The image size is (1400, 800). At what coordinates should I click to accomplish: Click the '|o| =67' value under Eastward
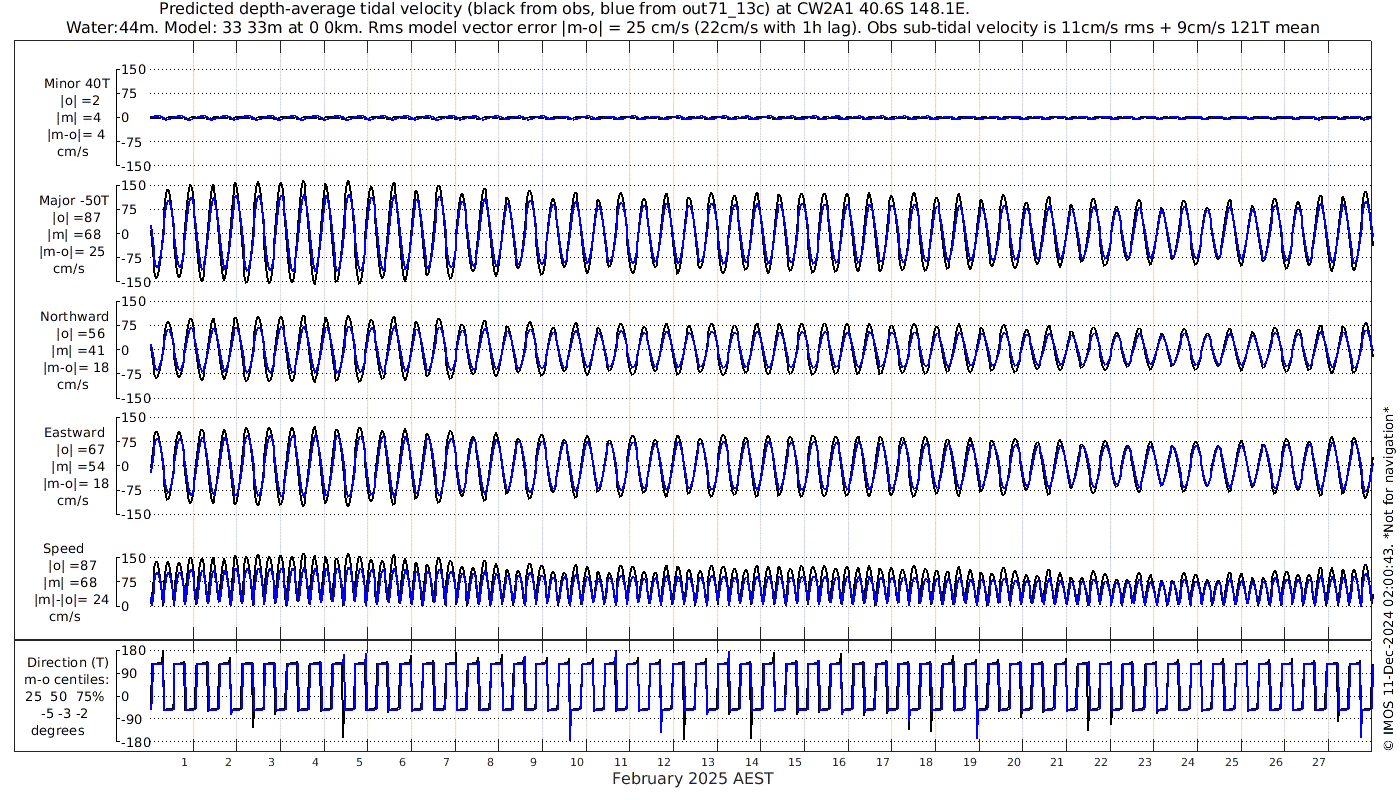(x=80, y=449)
